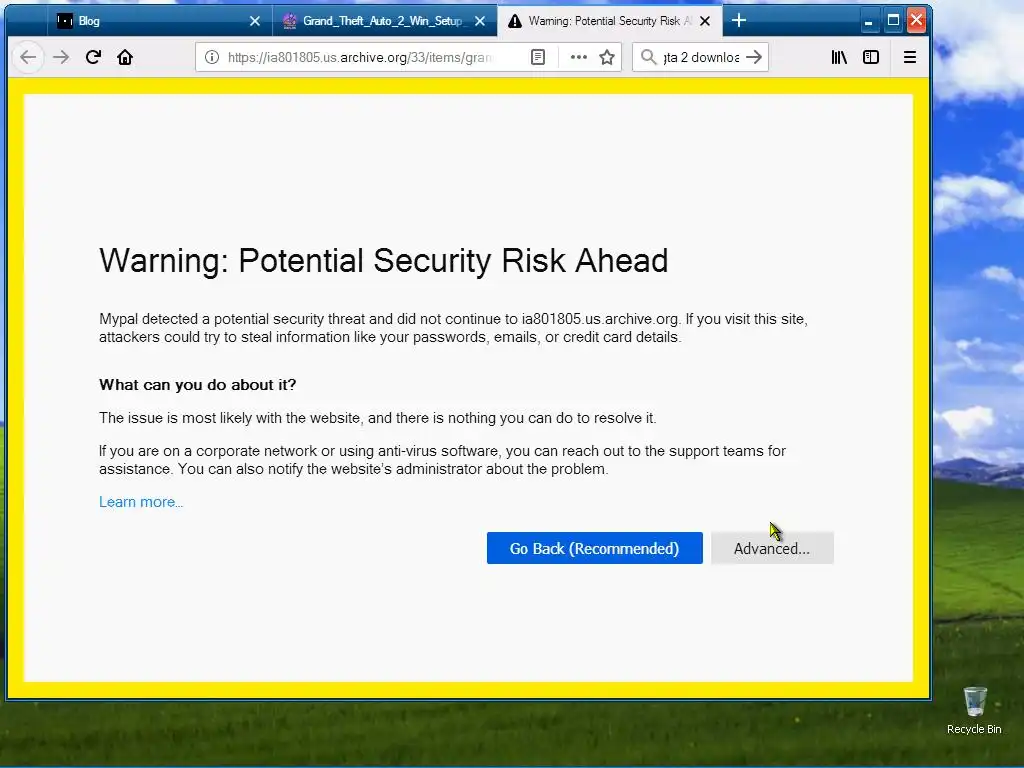Viewport: 1024px width, 768px height.
Task: Reload the current page
Action: tap(93, 57)
